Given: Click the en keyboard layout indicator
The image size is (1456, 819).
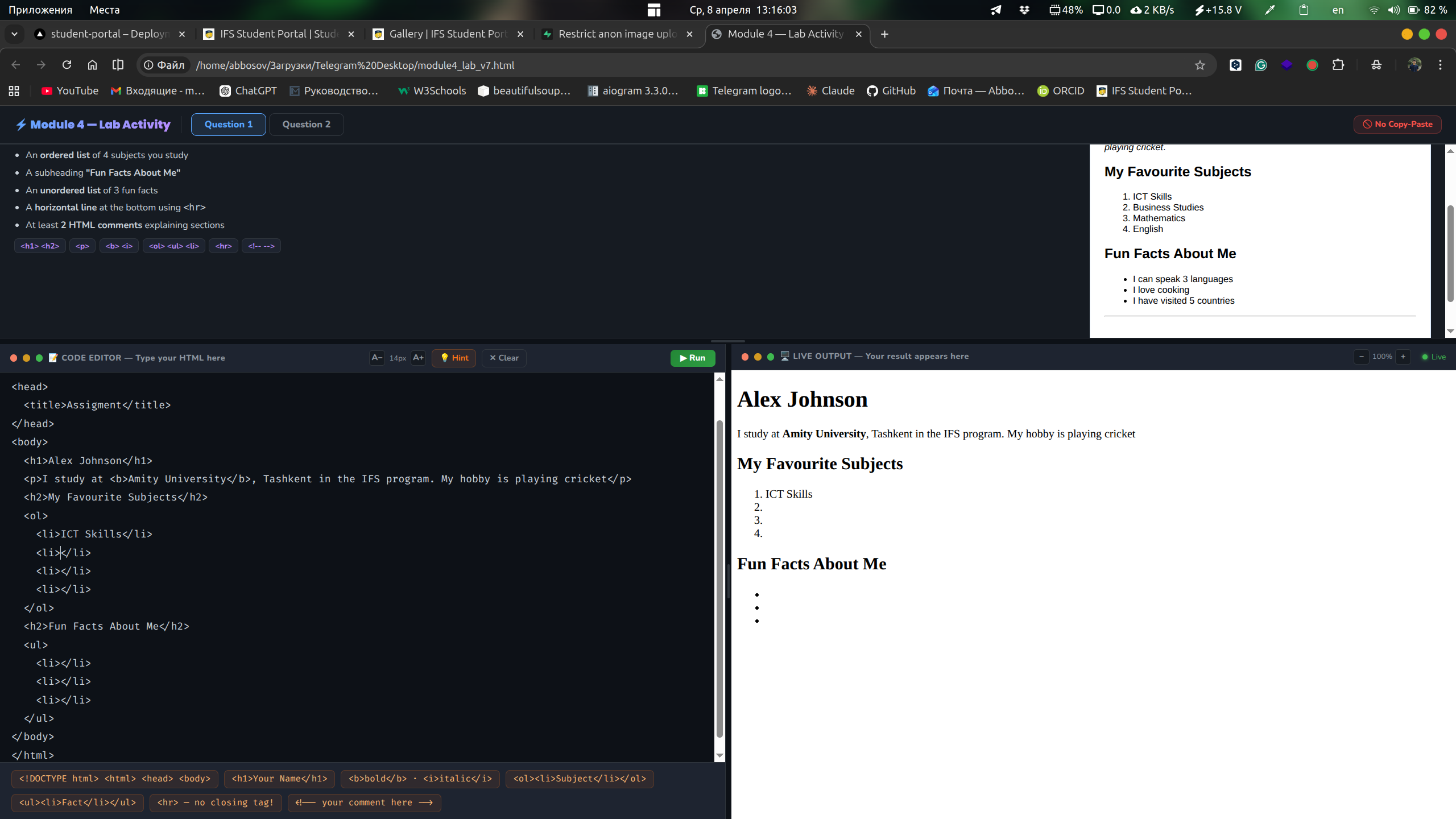Looking at the screenshot, I should click(x=1338, y=10).
